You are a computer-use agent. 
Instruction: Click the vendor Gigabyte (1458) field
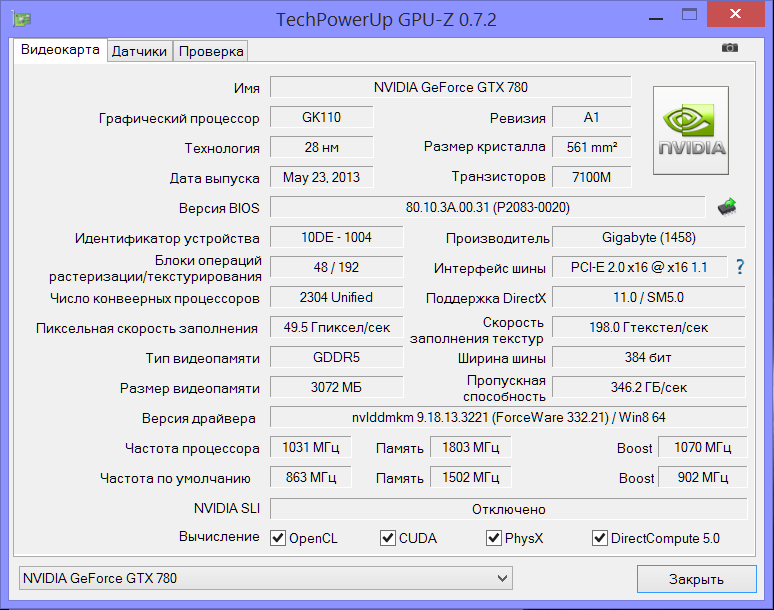click(x=649, y=237)
